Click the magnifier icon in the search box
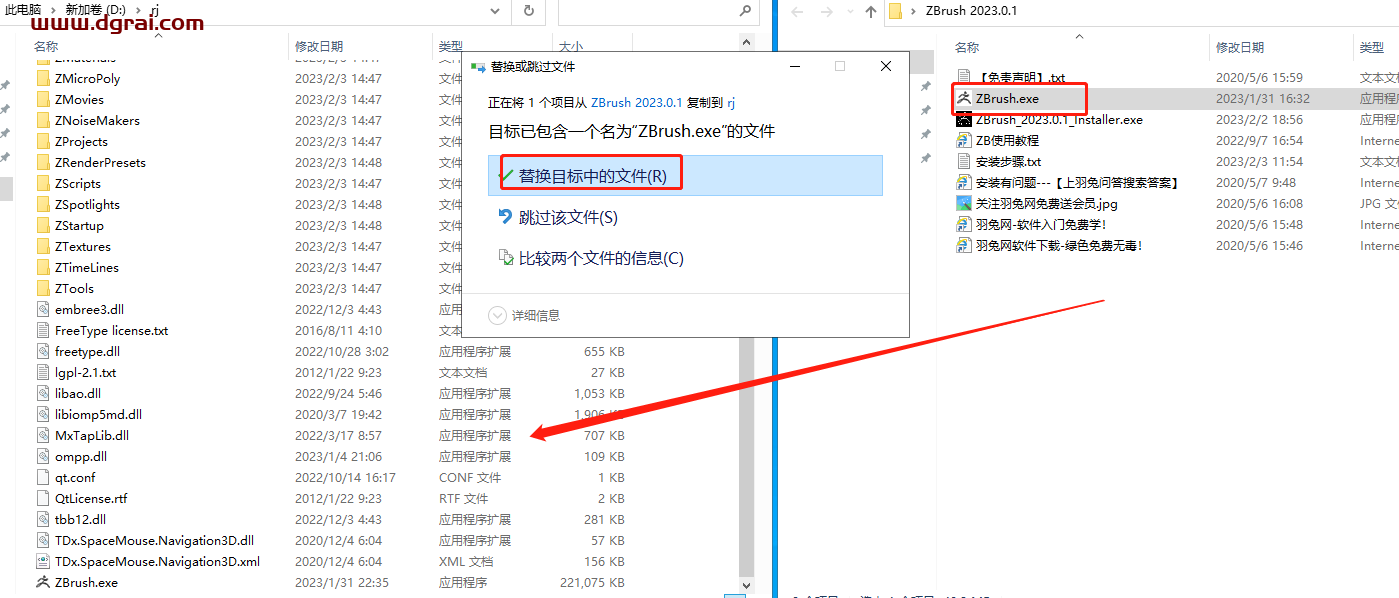1399x598 pixels. click(x=745, y=11)
